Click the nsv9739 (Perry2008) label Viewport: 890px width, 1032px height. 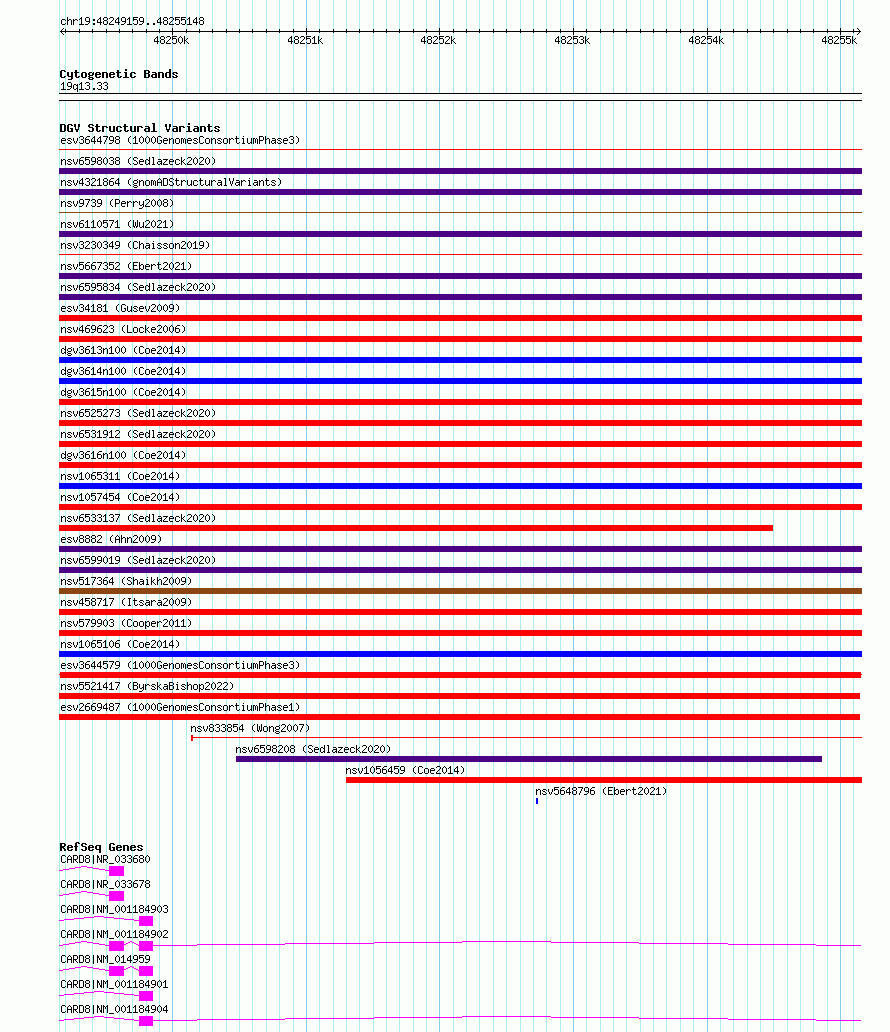pyautogui.click(x=117, y=203)
